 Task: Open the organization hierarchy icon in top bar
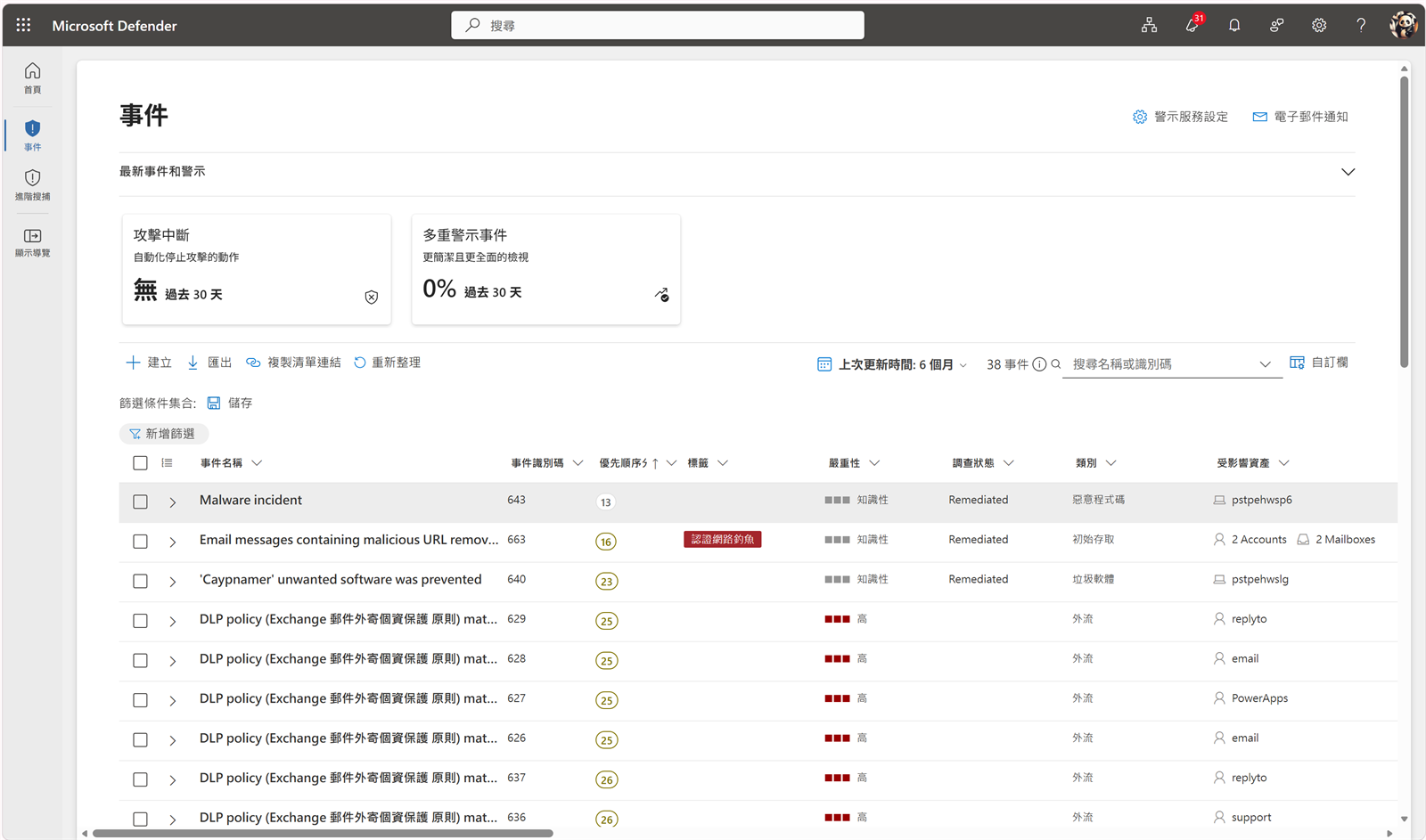point(1150,25)
